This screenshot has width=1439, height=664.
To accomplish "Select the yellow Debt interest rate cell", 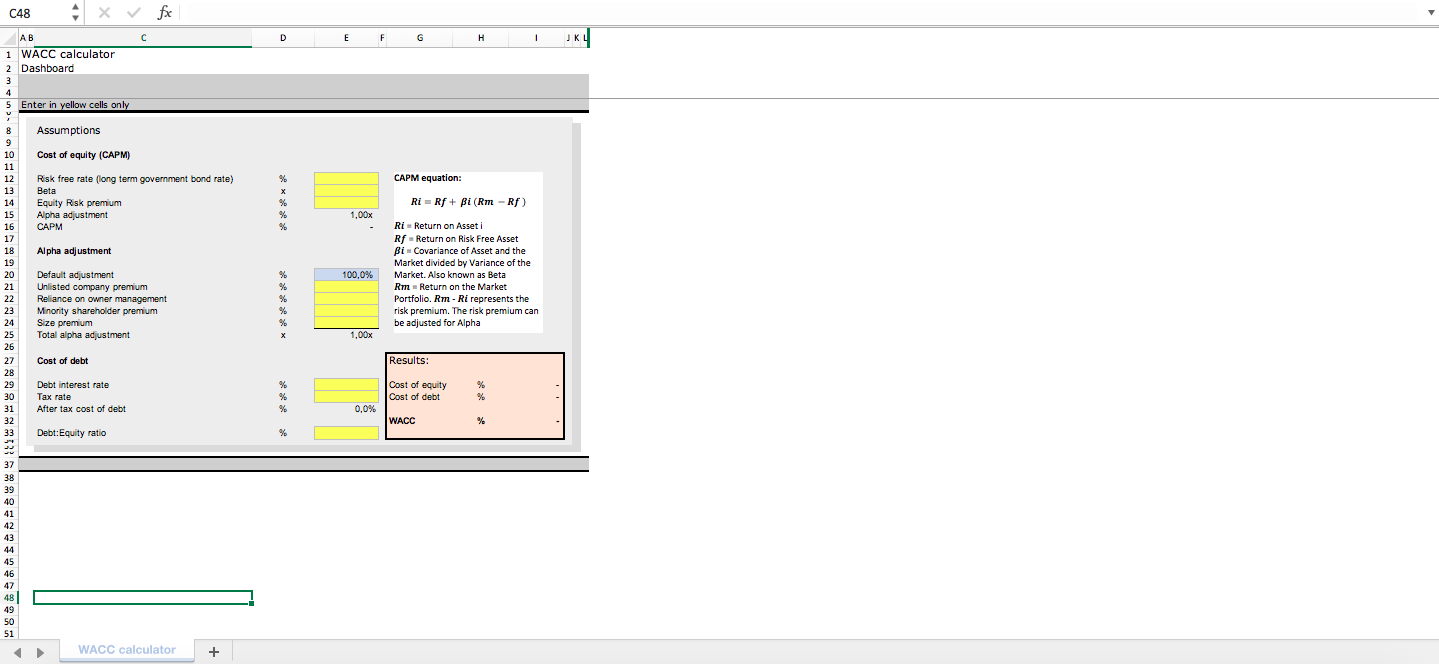I will click(345, 384).
